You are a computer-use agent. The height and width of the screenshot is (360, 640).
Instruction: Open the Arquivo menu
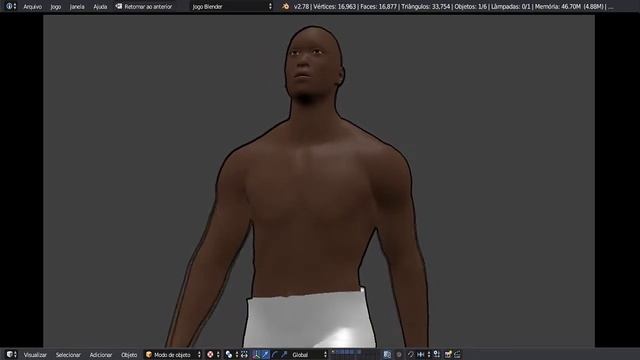[33, 7]
